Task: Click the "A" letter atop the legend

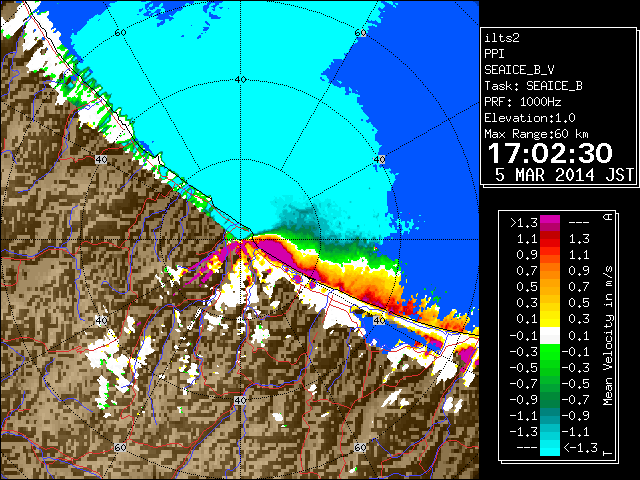Action: pyautogui.click(x=608, y=217)
